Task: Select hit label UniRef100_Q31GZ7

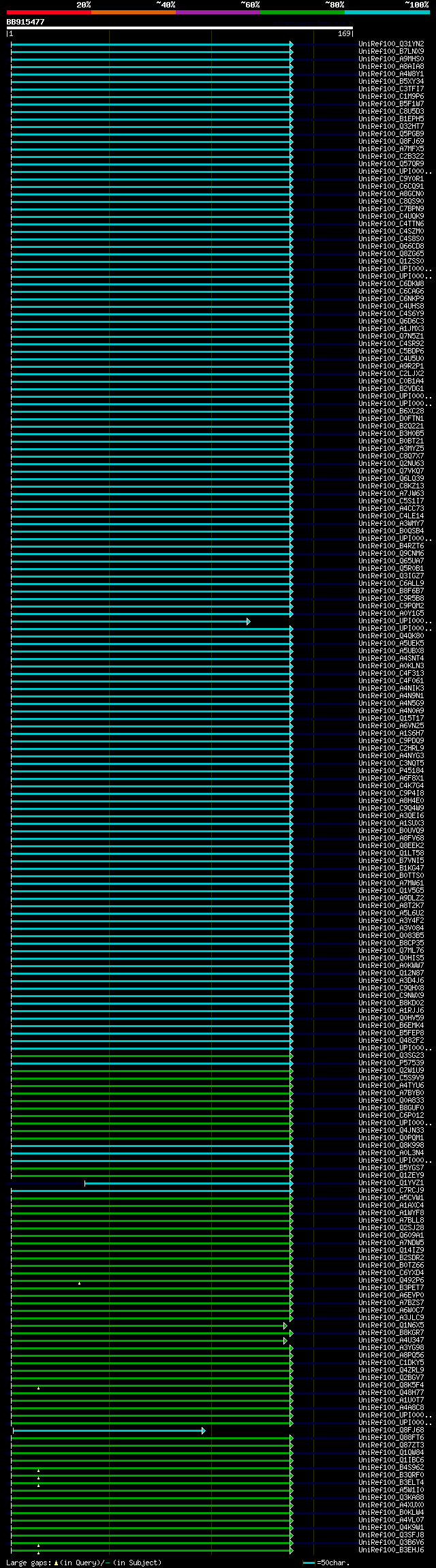Action: pos(391,576)
